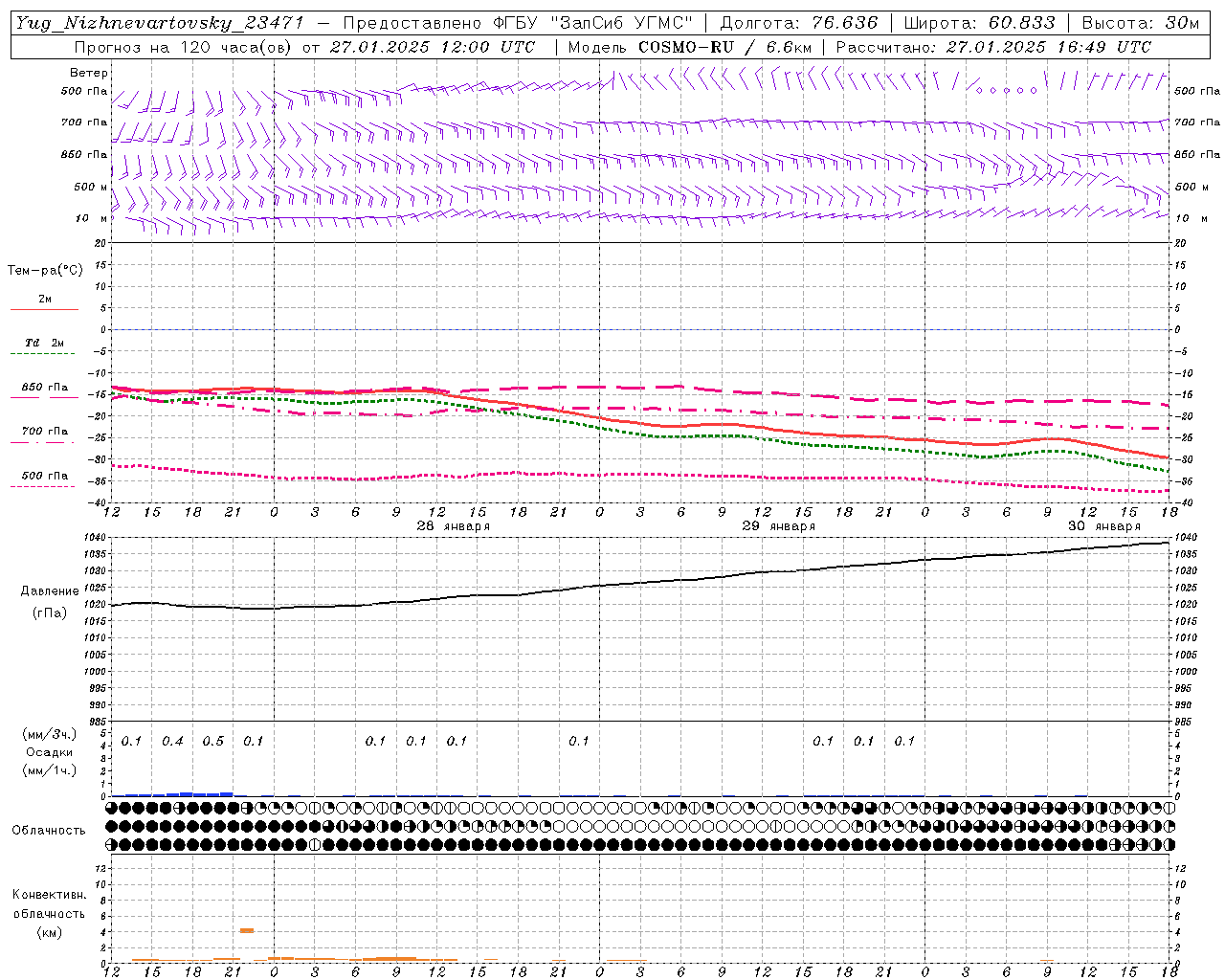The image size is (1225, 980).
Task: Click the (мм/1ч.) precipitation unit label
Action: pos(50,770)
